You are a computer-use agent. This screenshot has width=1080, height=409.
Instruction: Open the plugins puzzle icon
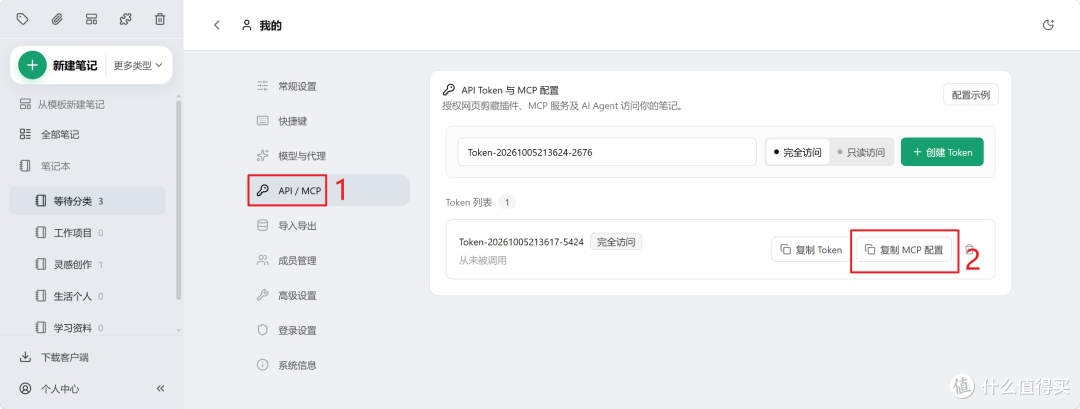(125, 19)
